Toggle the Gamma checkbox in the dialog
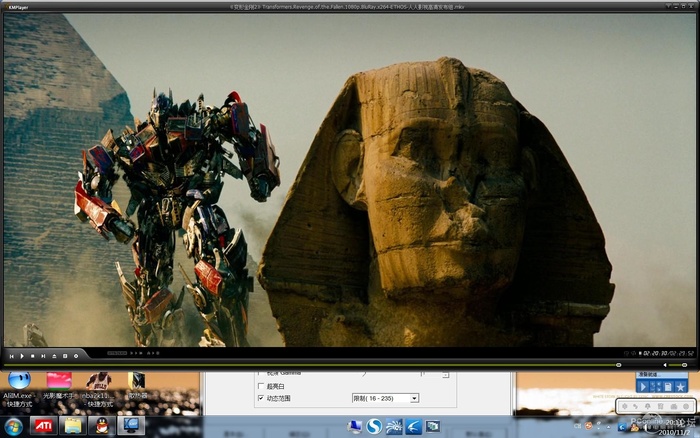The width and height of the screenshot is (700, 438). pos(262,373)
